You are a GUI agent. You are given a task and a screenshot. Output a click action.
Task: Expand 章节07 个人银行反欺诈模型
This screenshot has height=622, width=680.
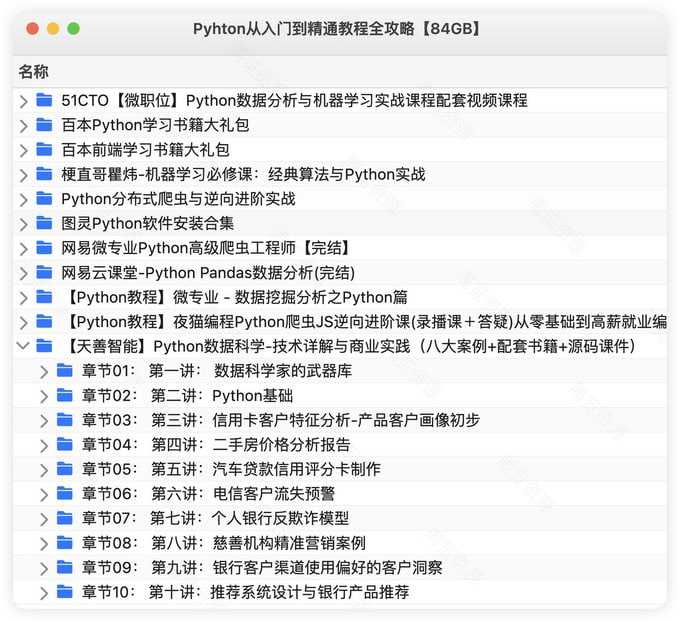click(x=44, y=520)
